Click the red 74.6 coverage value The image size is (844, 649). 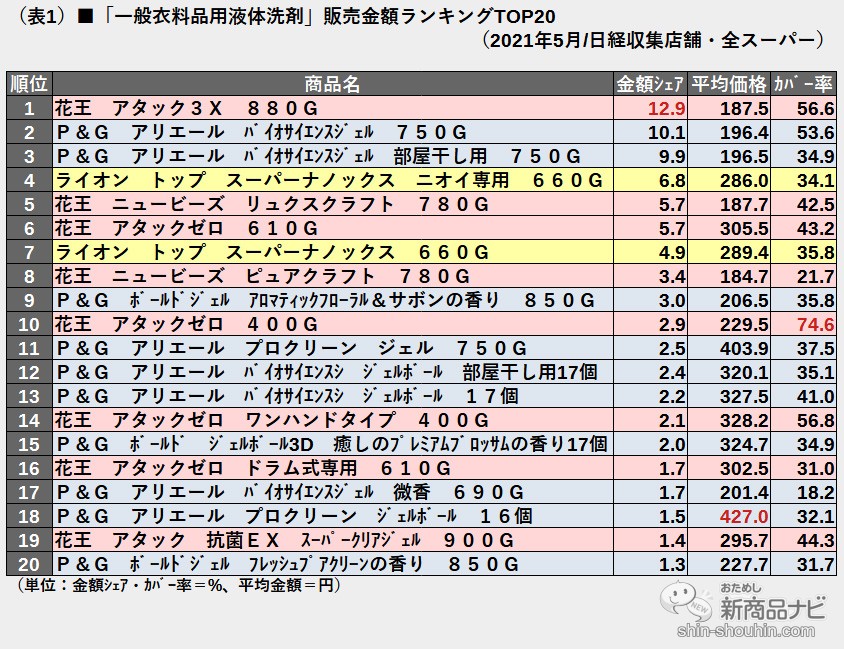(815, 324)
